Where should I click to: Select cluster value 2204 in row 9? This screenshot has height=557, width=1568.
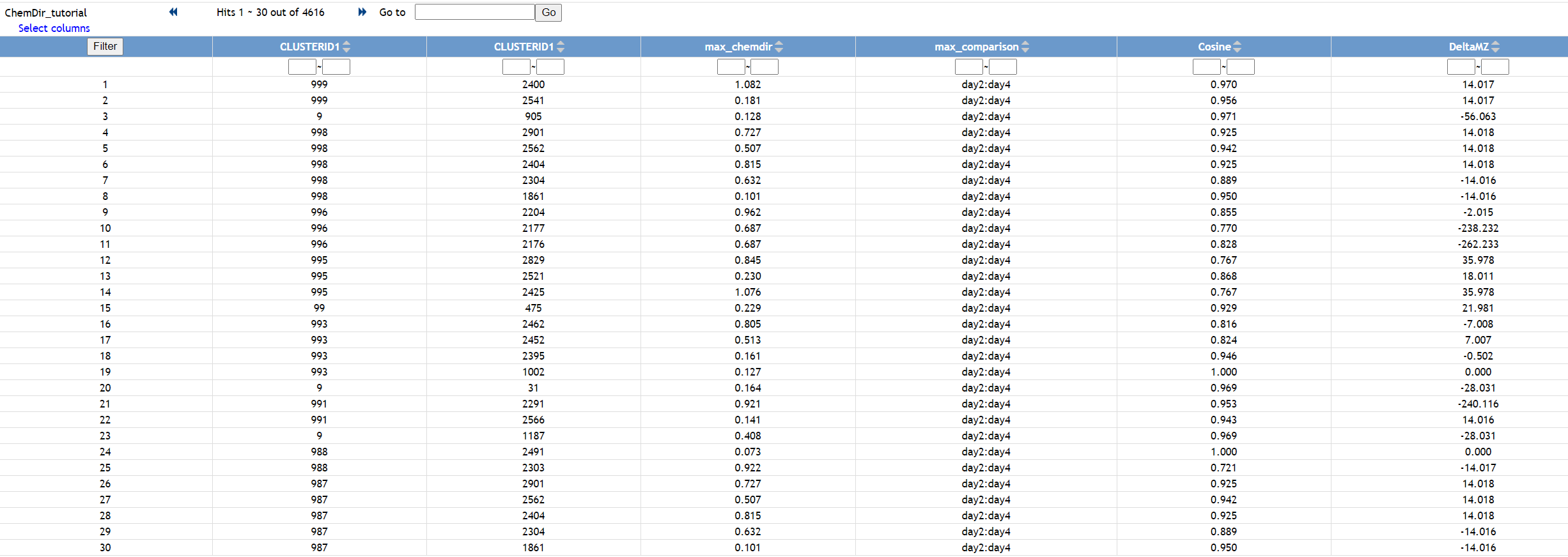pos(533,212)
